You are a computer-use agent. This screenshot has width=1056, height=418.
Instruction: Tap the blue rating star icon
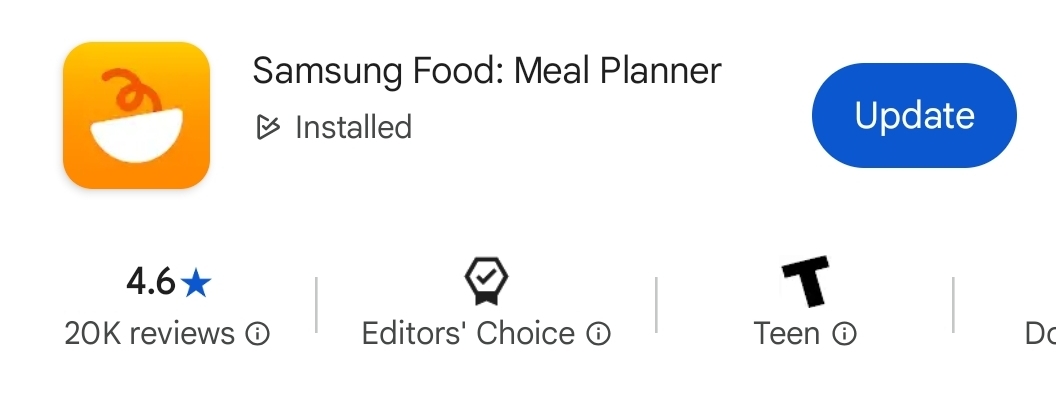coord(197,283)
